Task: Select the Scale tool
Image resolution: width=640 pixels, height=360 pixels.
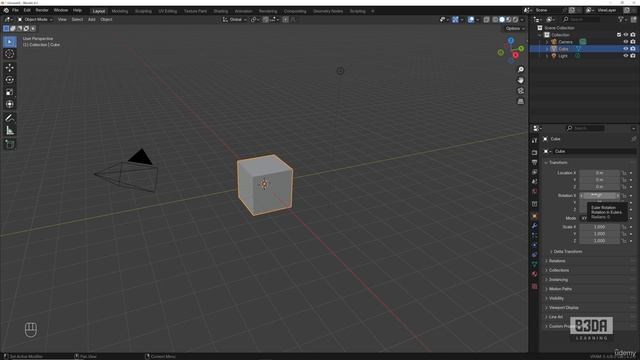Action: tap(10, 92)
